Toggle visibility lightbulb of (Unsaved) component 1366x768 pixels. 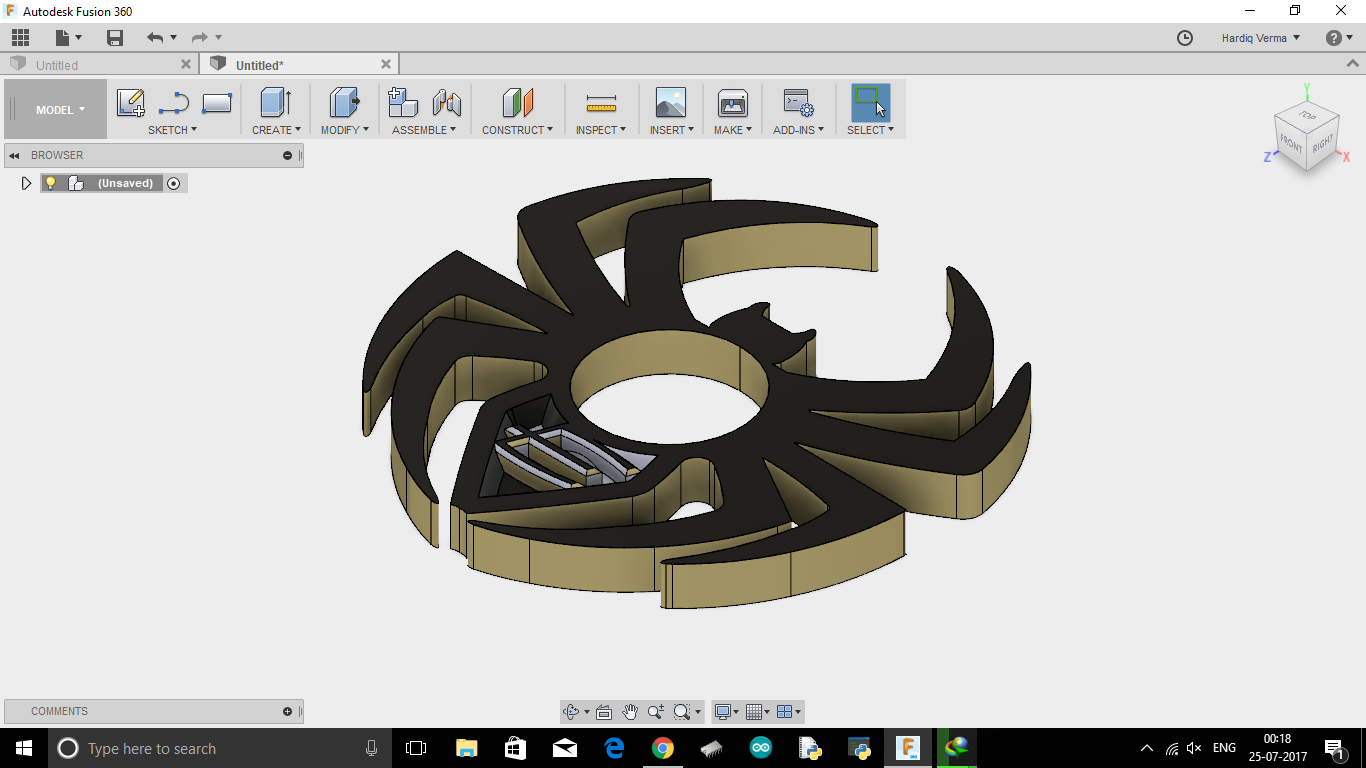coord(51,183)
